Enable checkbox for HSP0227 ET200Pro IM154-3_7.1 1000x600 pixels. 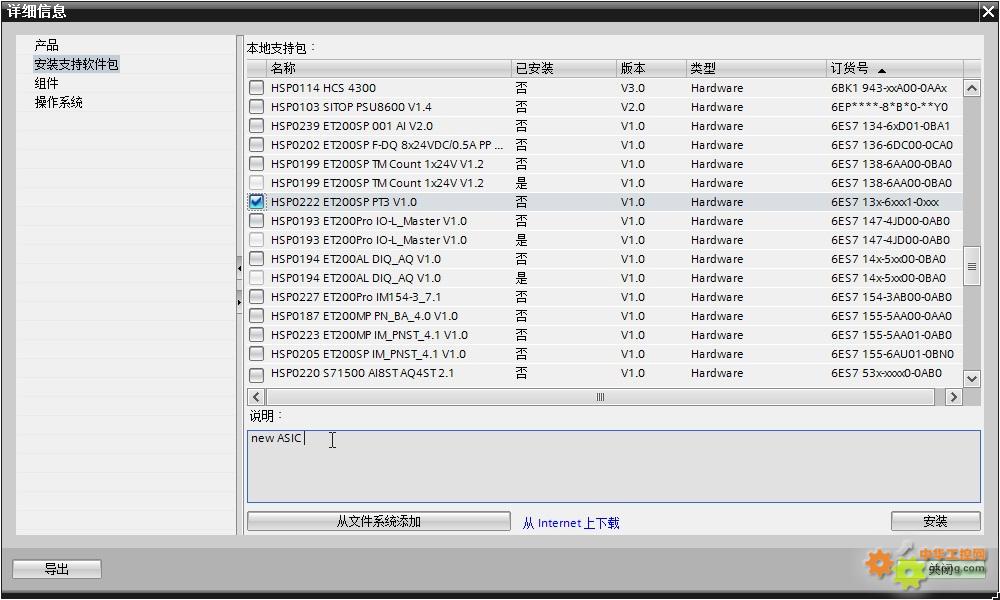(x=256, y=297)
